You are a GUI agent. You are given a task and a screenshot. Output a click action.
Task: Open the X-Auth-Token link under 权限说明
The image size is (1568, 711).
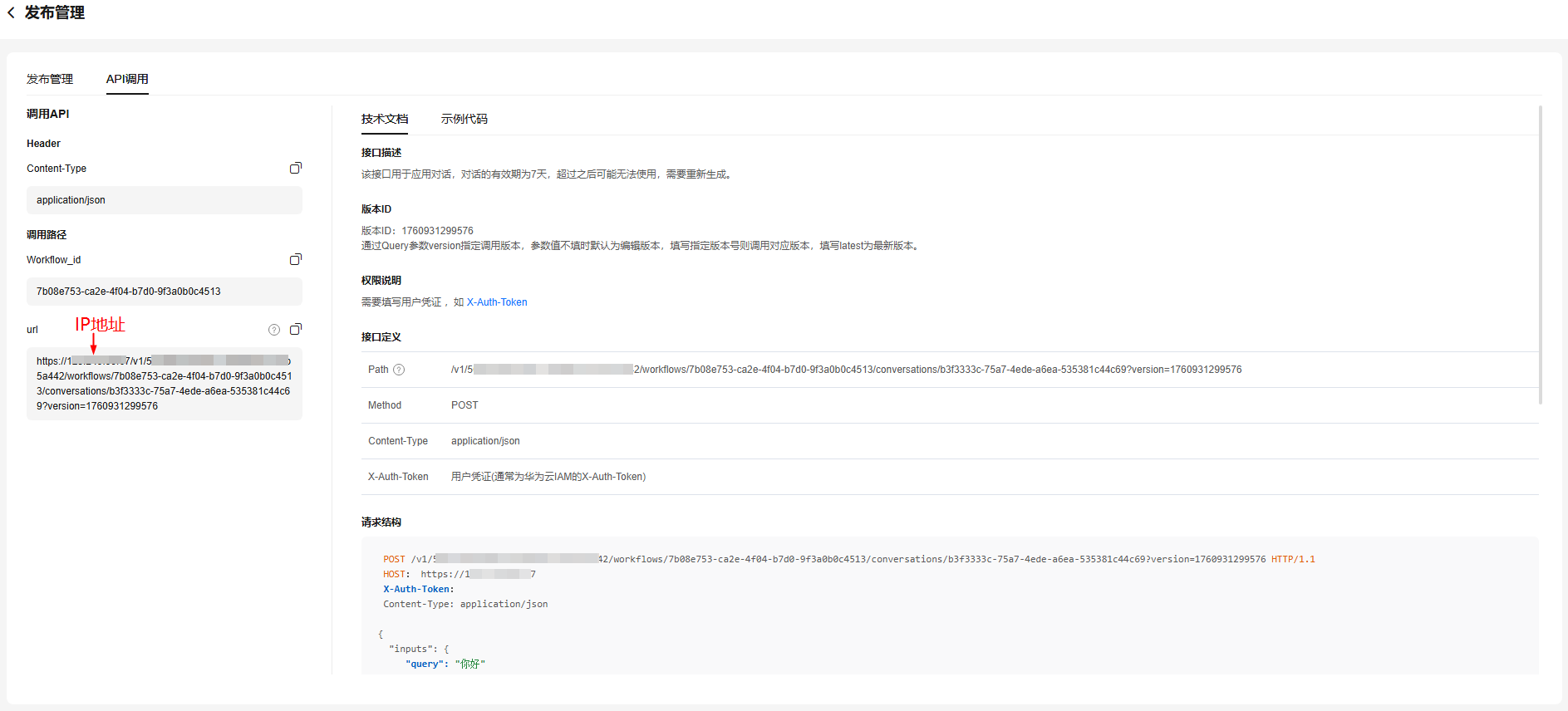tap(497, 302)
